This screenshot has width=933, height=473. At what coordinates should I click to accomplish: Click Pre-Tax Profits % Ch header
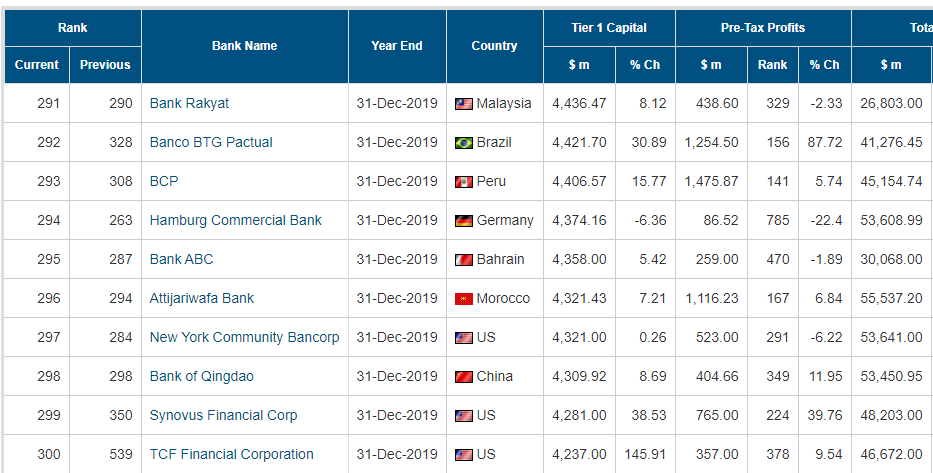[x=825, y=65]
